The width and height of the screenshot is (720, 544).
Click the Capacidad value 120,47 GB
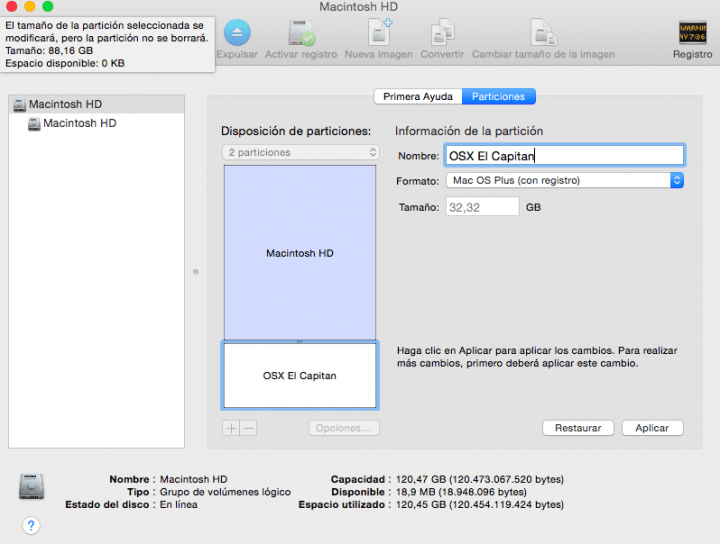[x=479, y=479]
